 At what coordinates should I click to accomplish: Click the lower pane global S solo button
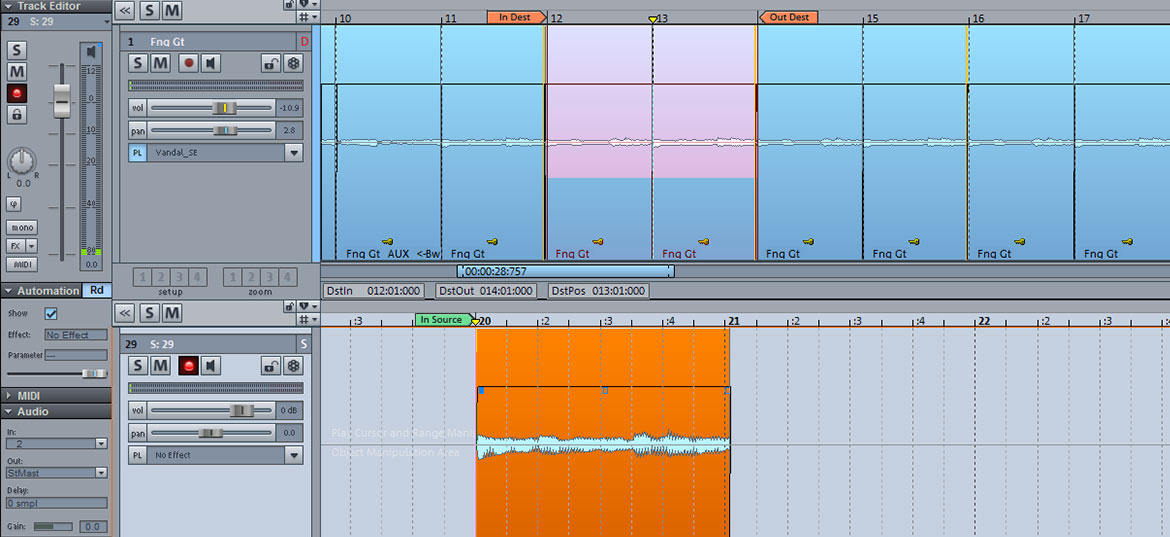click(150, 313)
